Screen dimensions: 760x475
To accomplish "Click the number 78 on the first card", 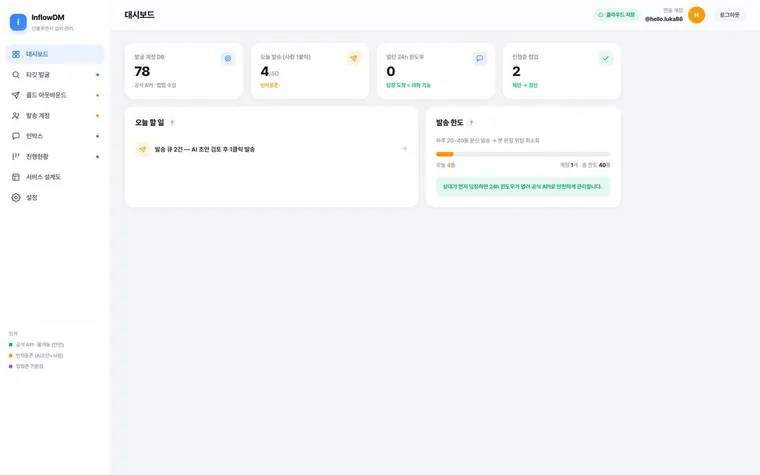I will 142,71.
